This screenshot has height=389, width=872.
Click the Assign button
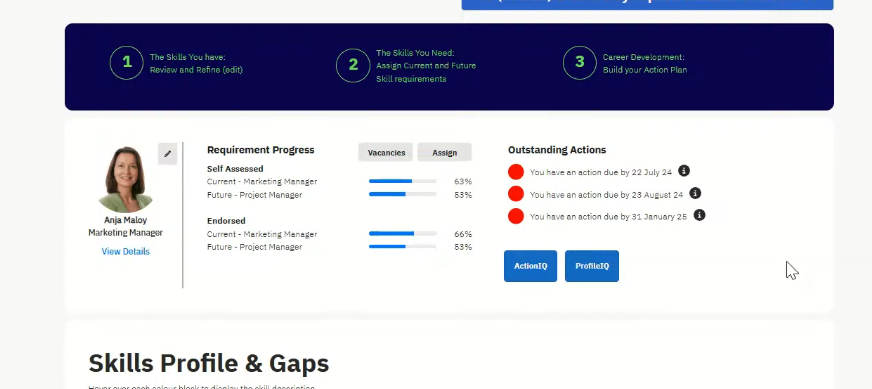pyautogui.click(x=444, y=152)
